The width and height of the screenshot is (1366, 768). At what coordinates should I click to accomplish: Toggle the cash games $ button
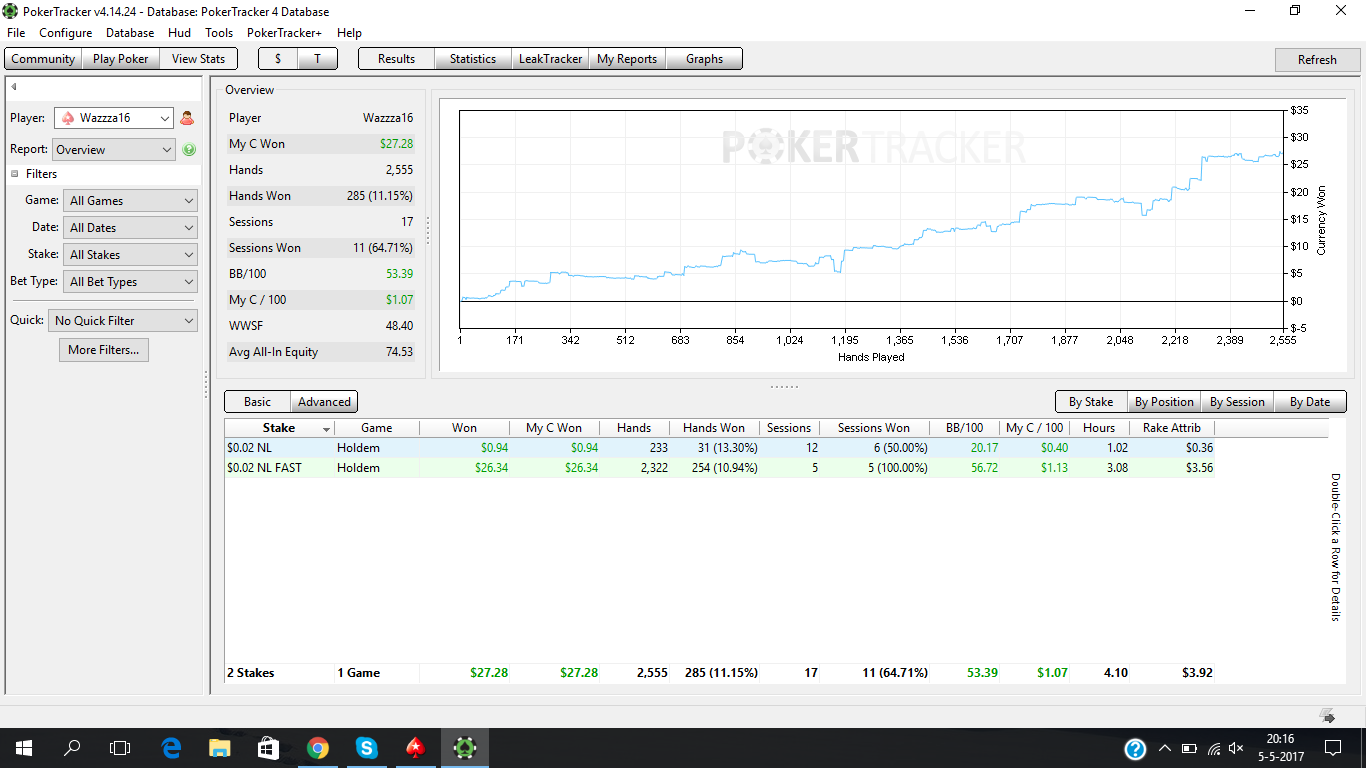click(x=278, y=59)
